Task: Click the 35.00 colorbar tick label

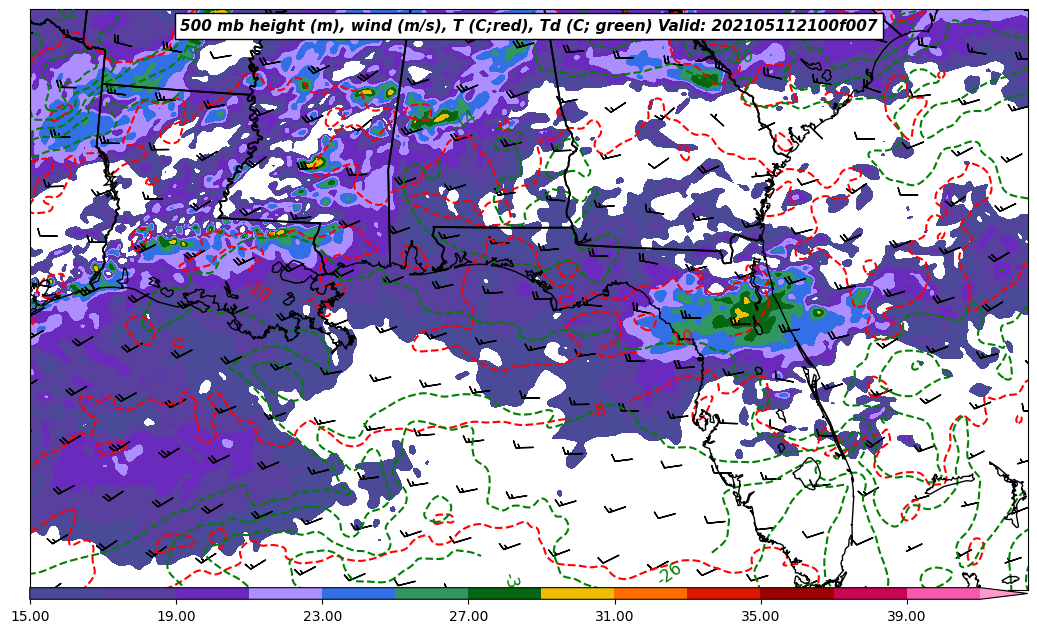Action: 760,617
